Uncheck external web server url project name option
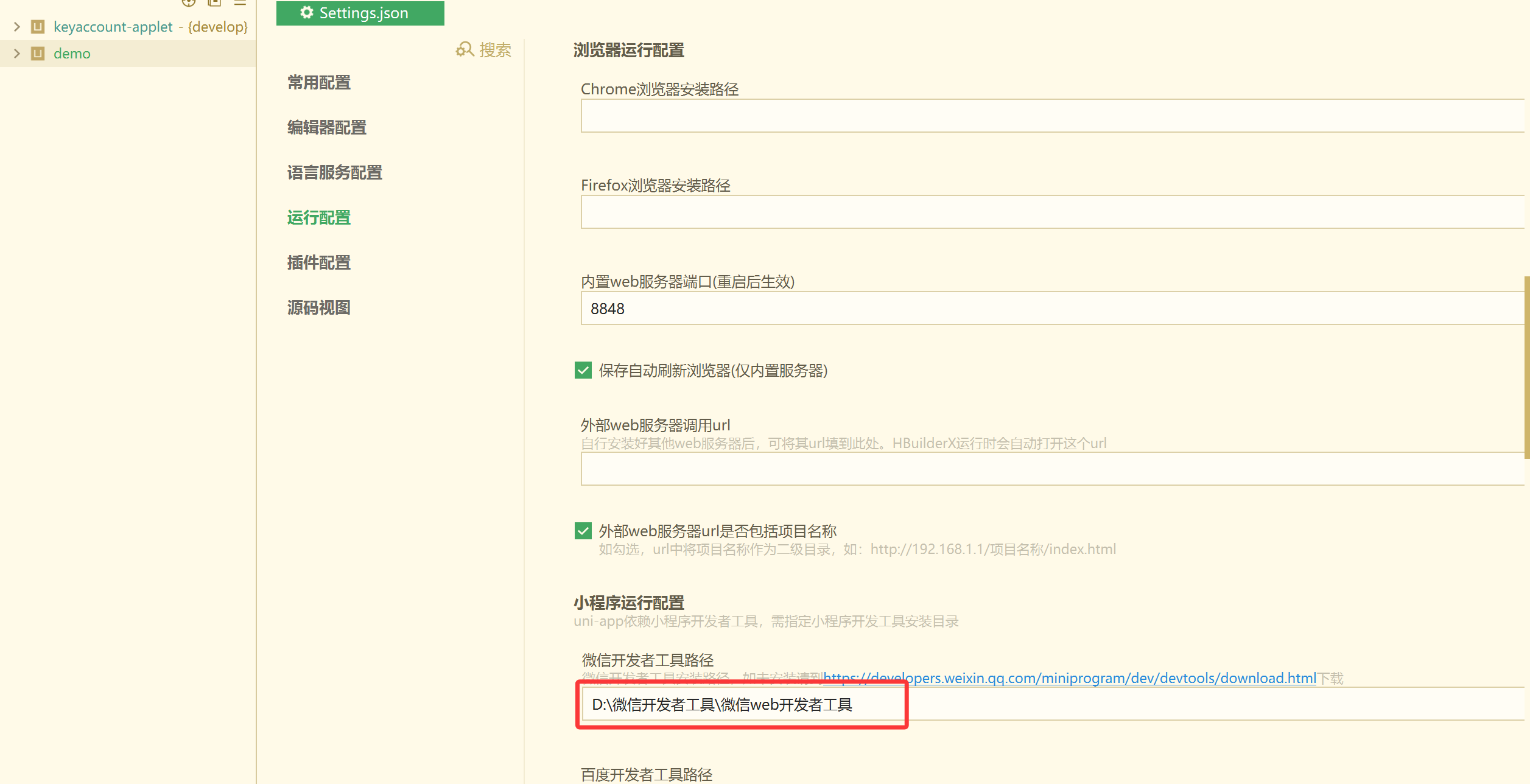 583,531
